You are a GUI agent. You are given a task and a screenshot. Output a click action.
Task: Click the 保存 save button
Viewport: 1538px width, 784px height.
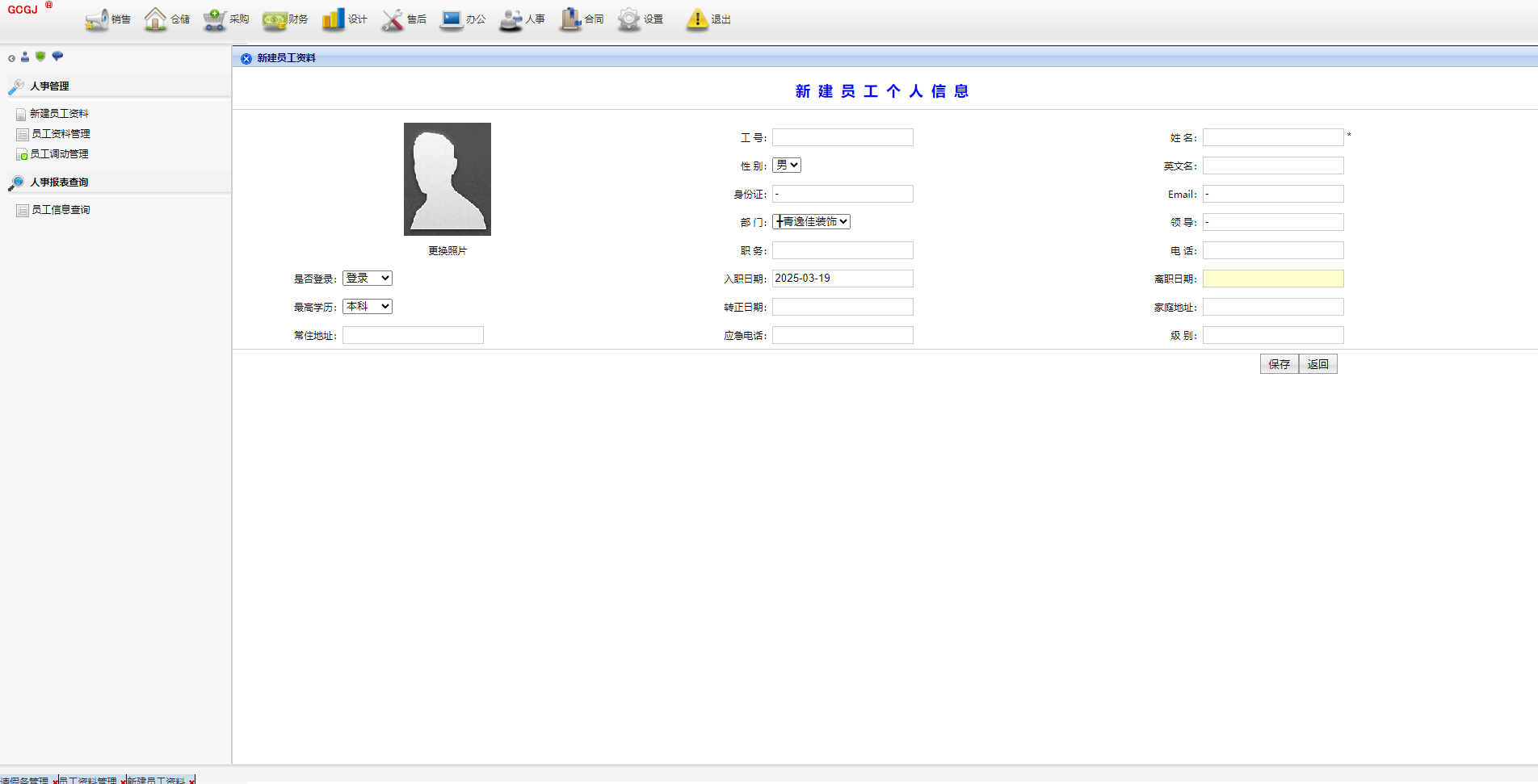pyautogui.click(x=1279, y=364)
